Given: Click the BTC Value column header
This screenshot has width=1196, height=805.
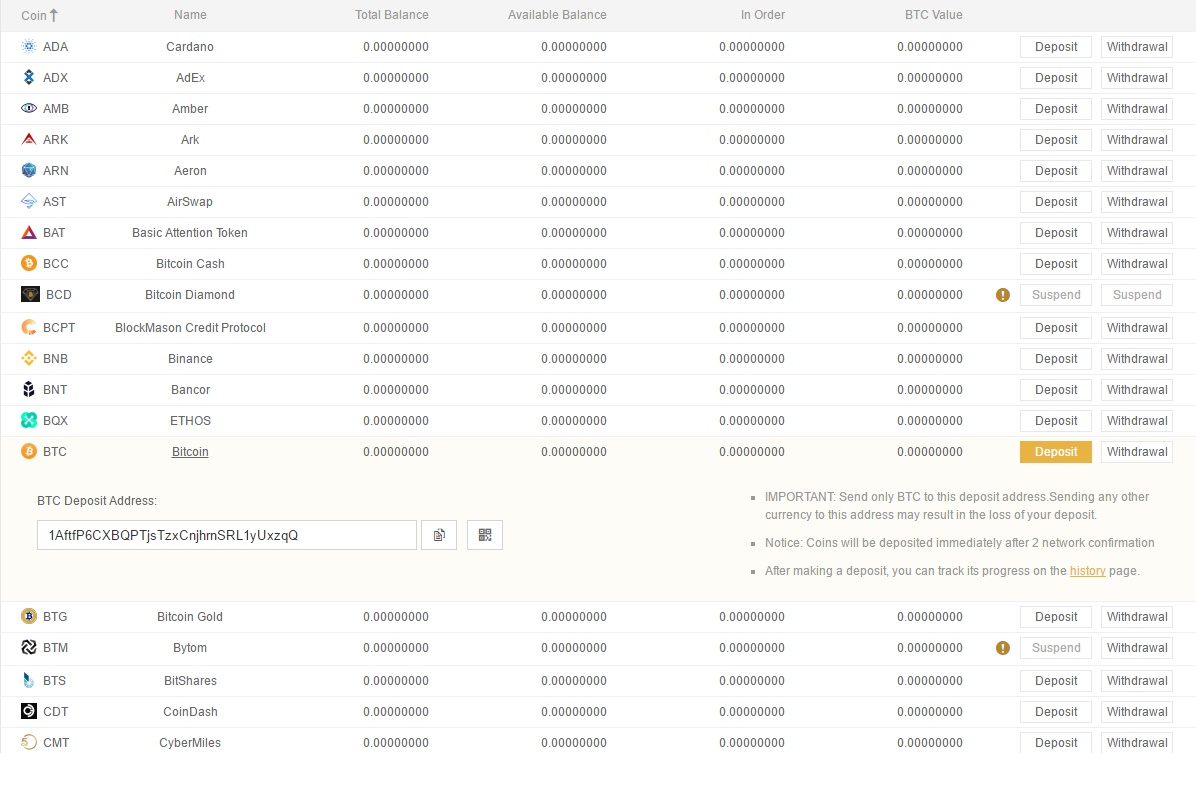Looking at the screenshot, I should [934, 14].
